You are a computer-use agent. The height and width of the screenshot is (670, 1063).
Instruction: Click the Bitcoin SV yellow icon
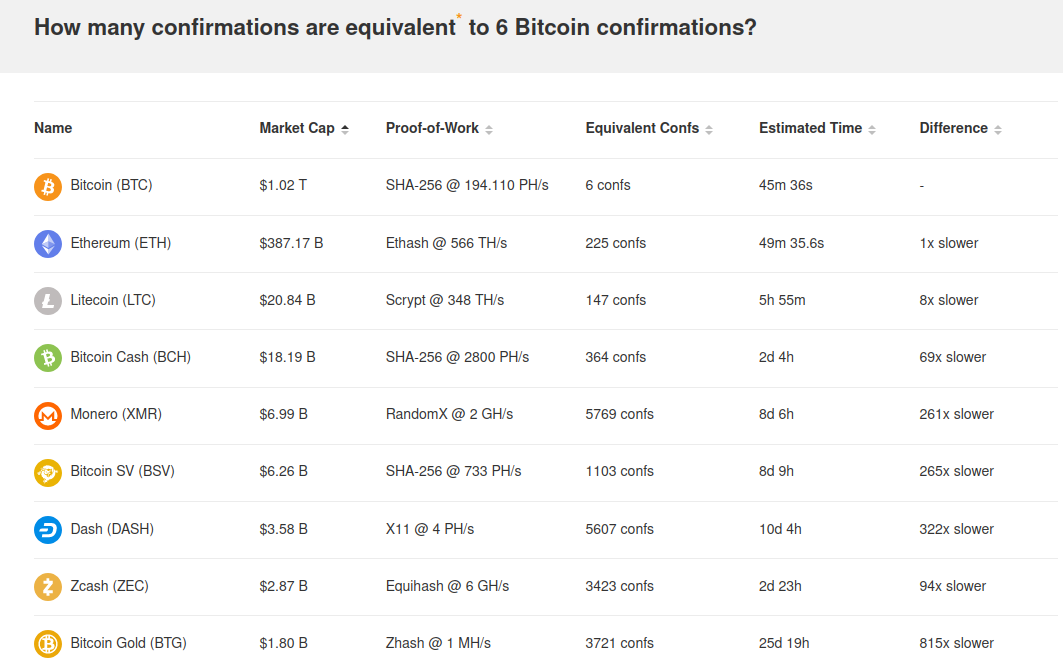[48, 472]
